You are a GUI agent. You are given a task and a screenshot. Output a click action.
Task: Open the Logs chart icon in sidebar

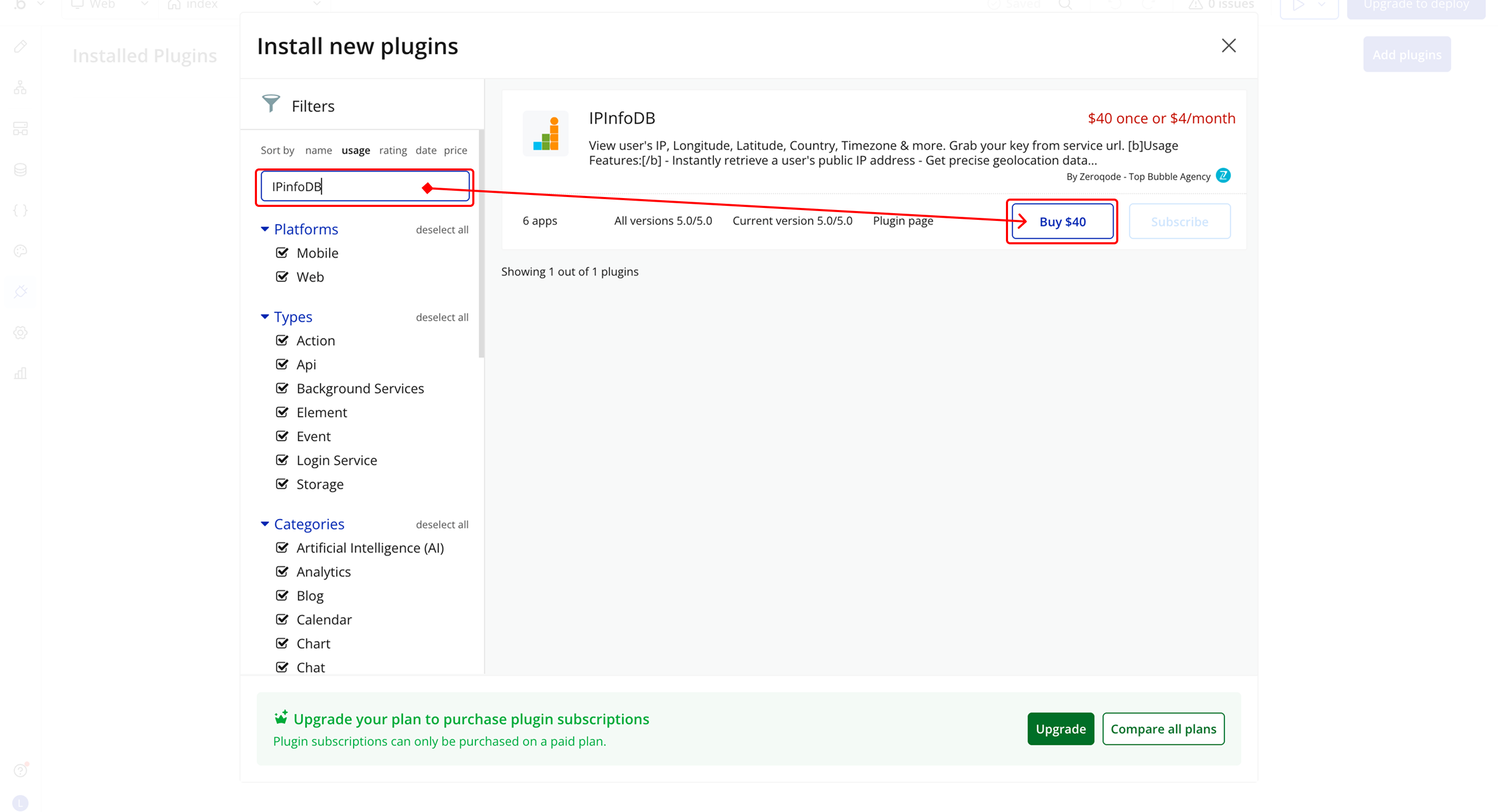(x=20, y=373)
